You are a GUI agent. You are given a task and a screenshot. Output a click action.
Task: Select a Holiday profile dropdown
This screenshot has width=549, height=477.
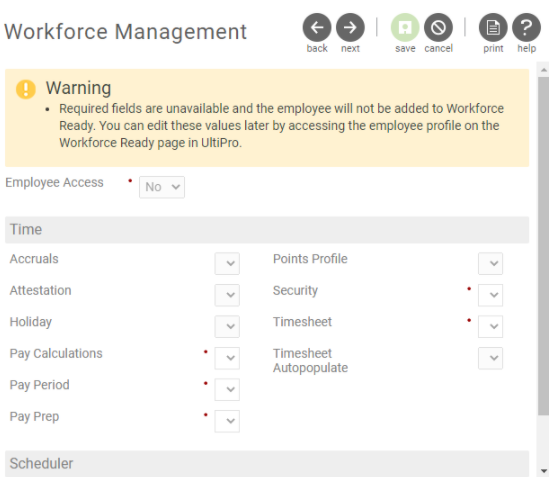227,326
